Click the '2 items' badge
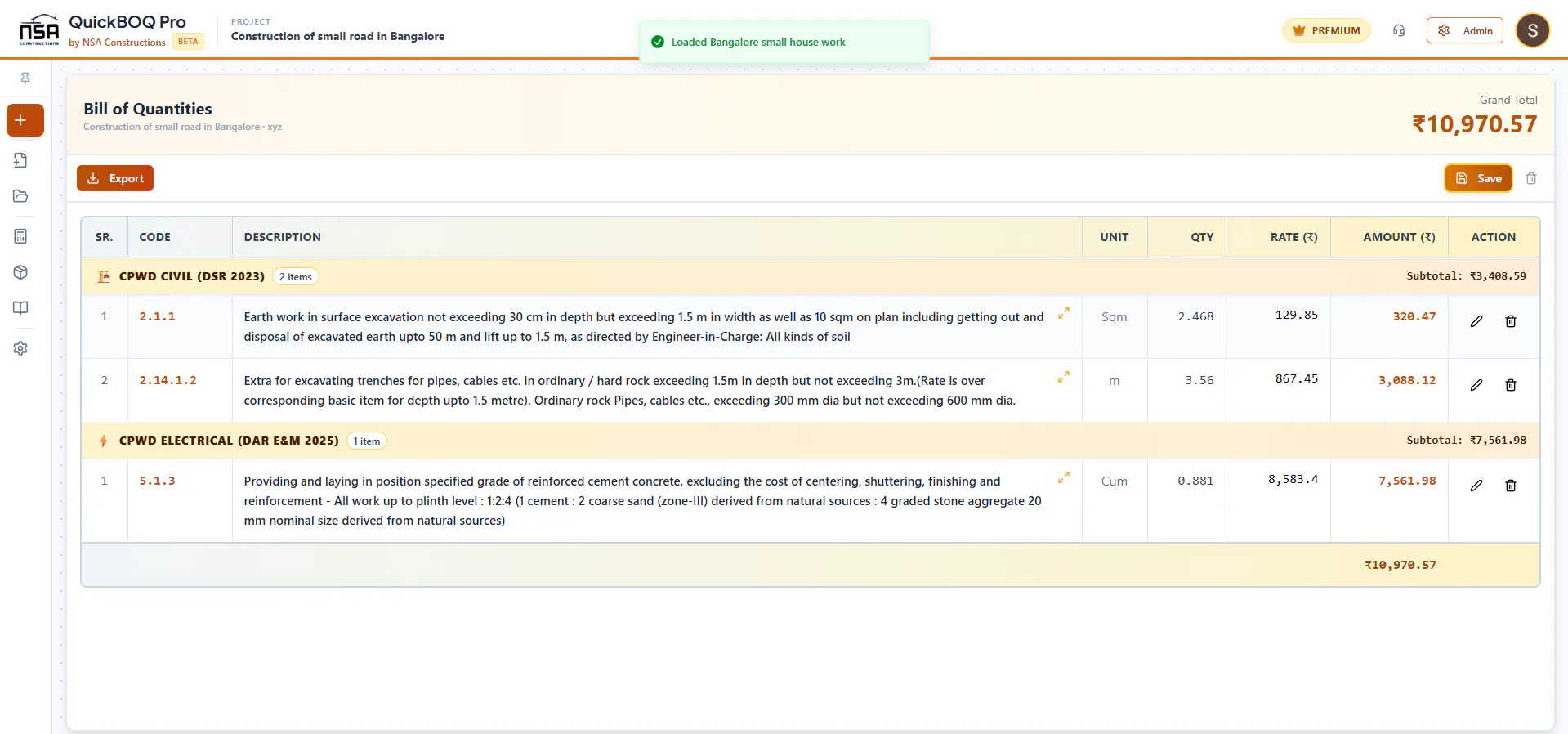Image resolution: width=1568 pixels, height=734 pixels. click(296, 277)
